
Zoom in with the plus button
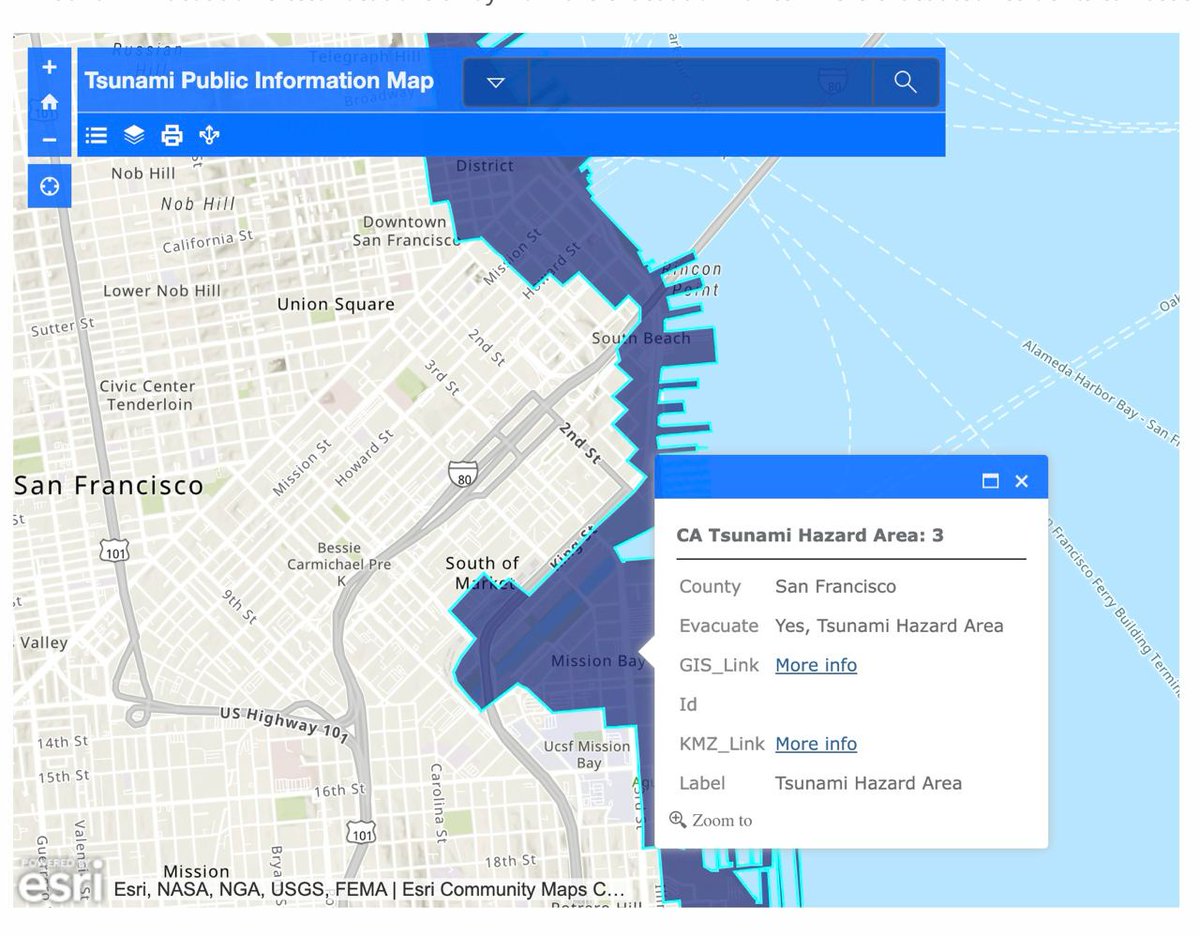tap(49, 67)
